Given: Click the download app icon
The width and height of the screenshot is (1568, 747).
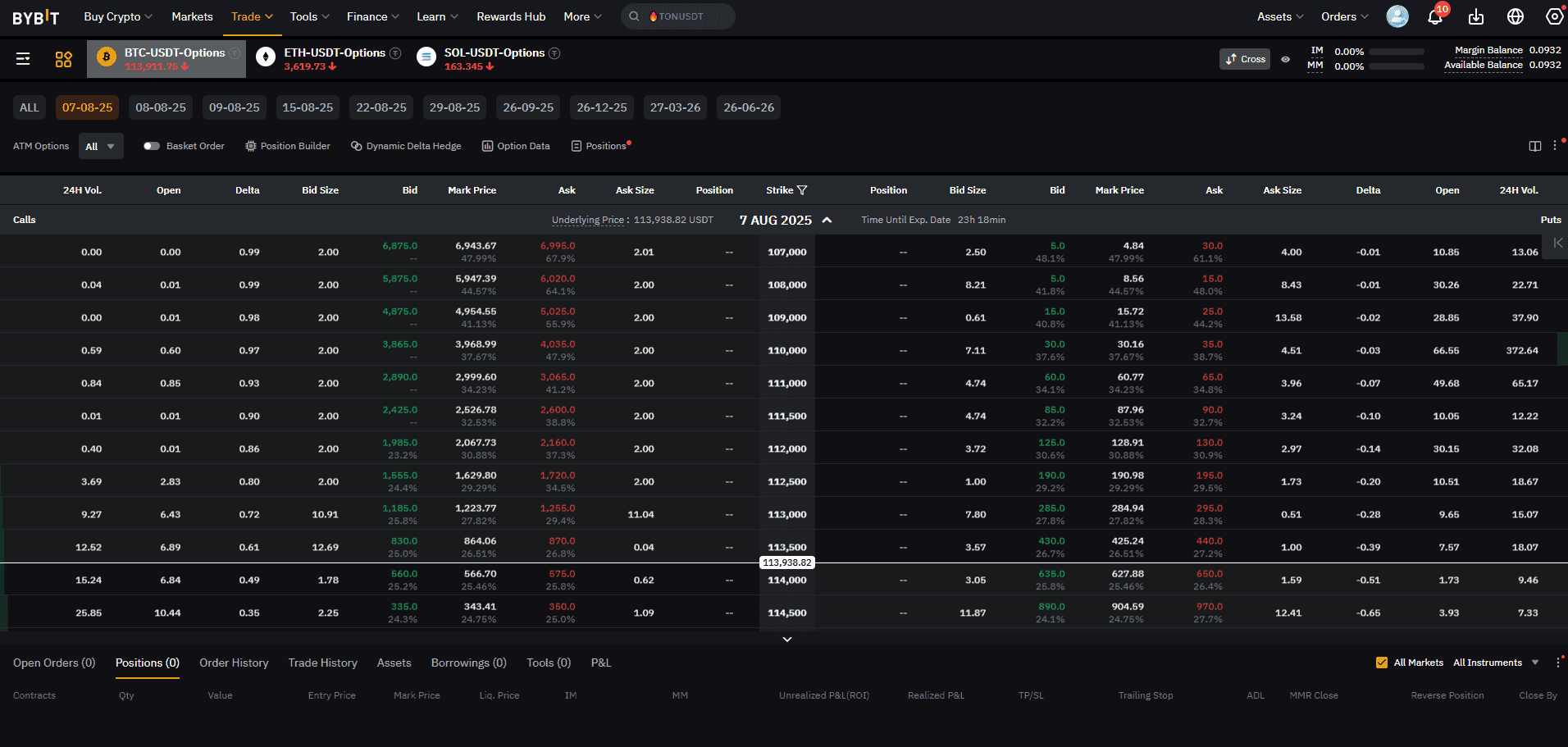Looking at the screenshot, I should click(x=1476, y=16).
